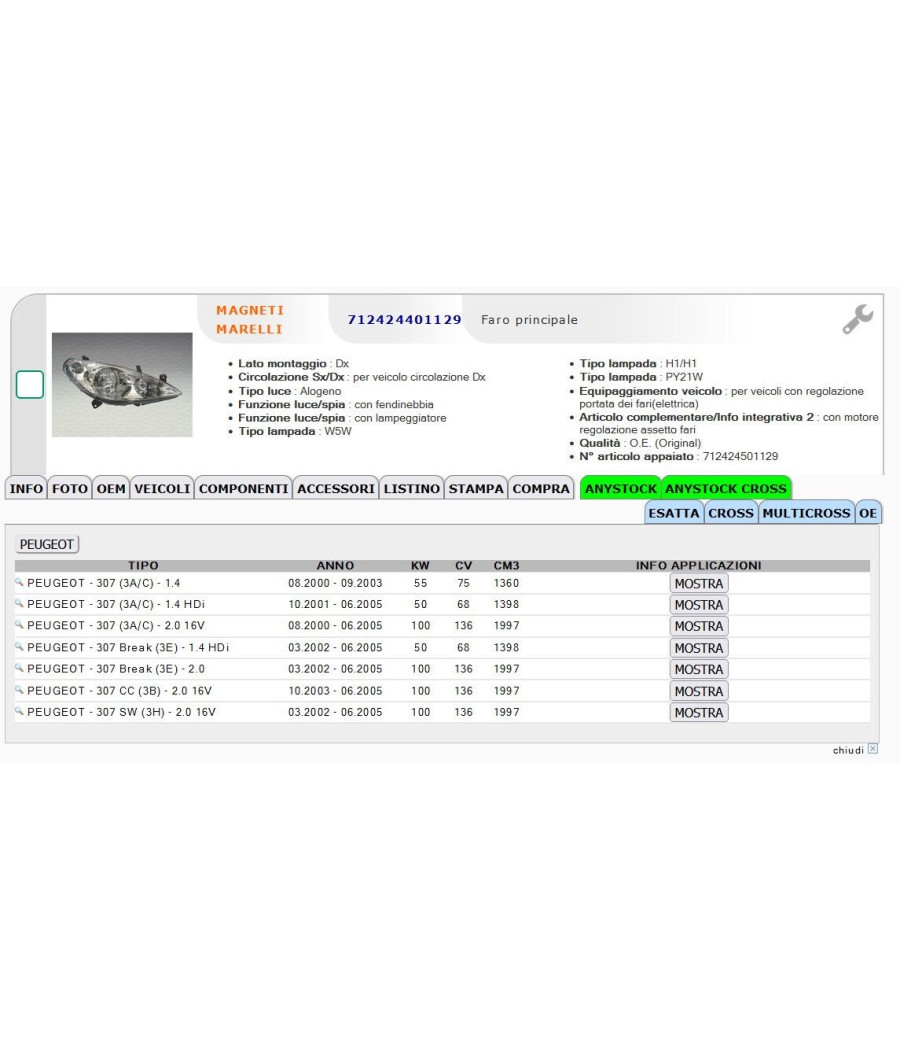
Task: Click PEUGEOT - 307 Break (3E) - 1.4 HDi text
Action: (x=128, y=648)
